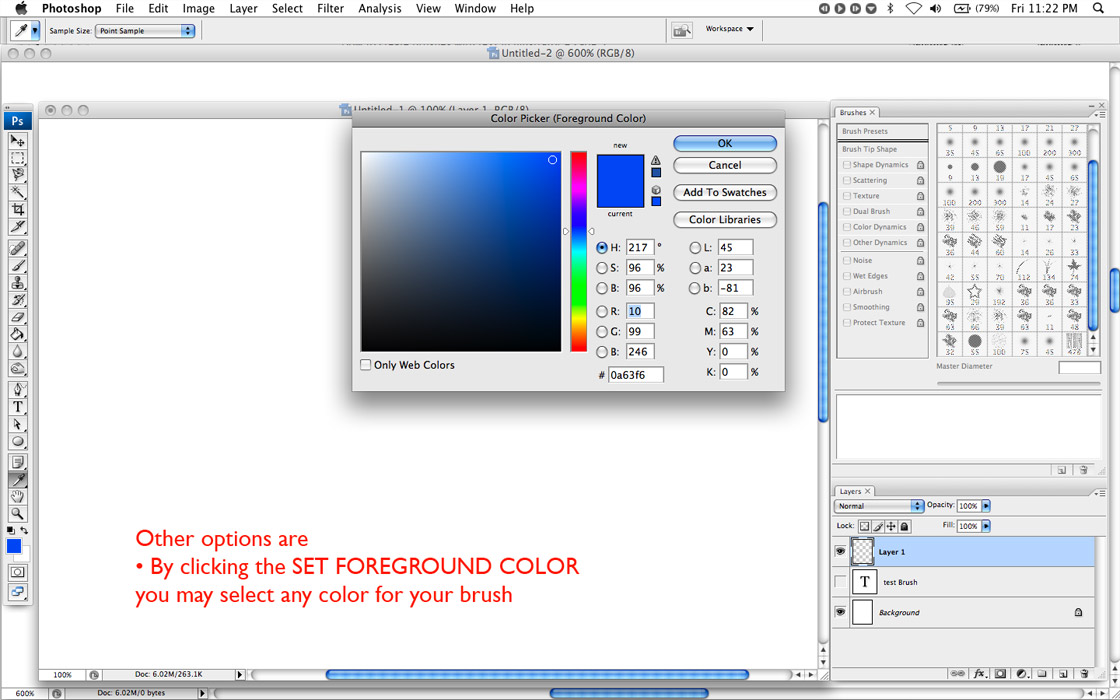Change the screen mode
1120x700 pixels.
(x=18, y=591)
